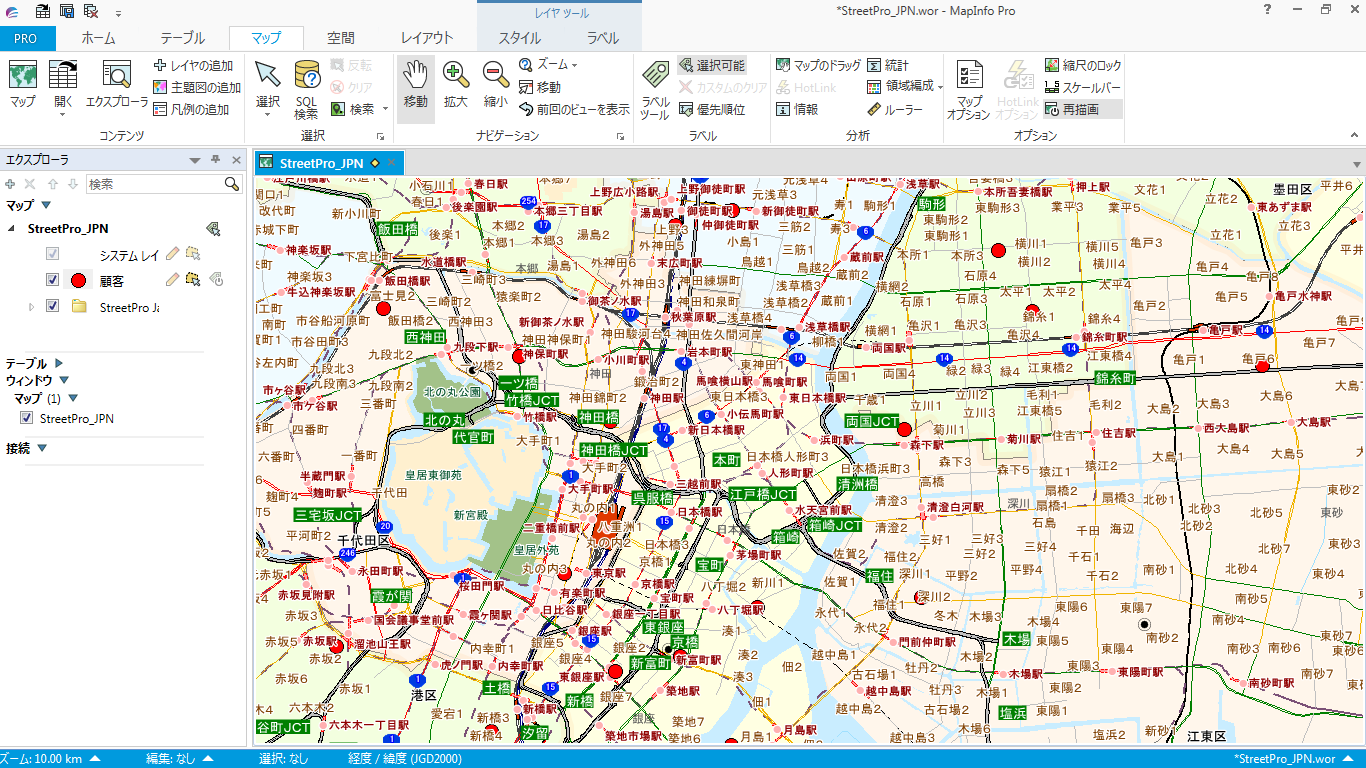Open the help question mark
1366x768 pixels.
coord(1267,9)
